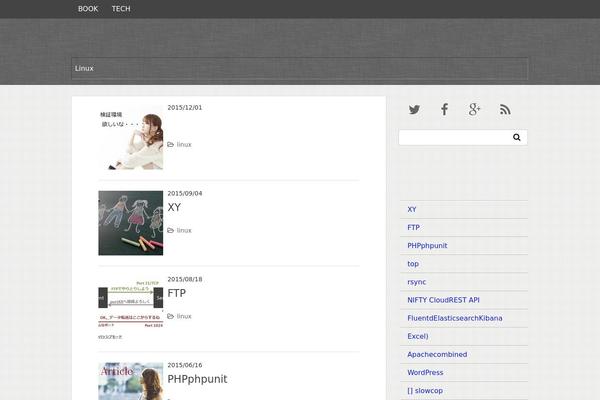Click the date 2015/08/18
Viewport: 600px width, 400px height.
[x=185, y=279]
